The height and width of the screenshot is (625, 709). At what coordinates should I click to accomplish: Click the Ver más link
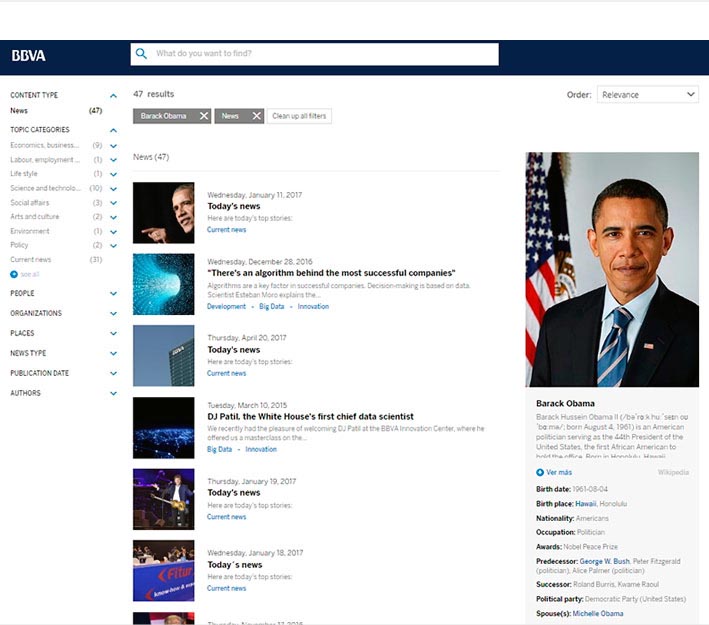(x=559, y=473)
